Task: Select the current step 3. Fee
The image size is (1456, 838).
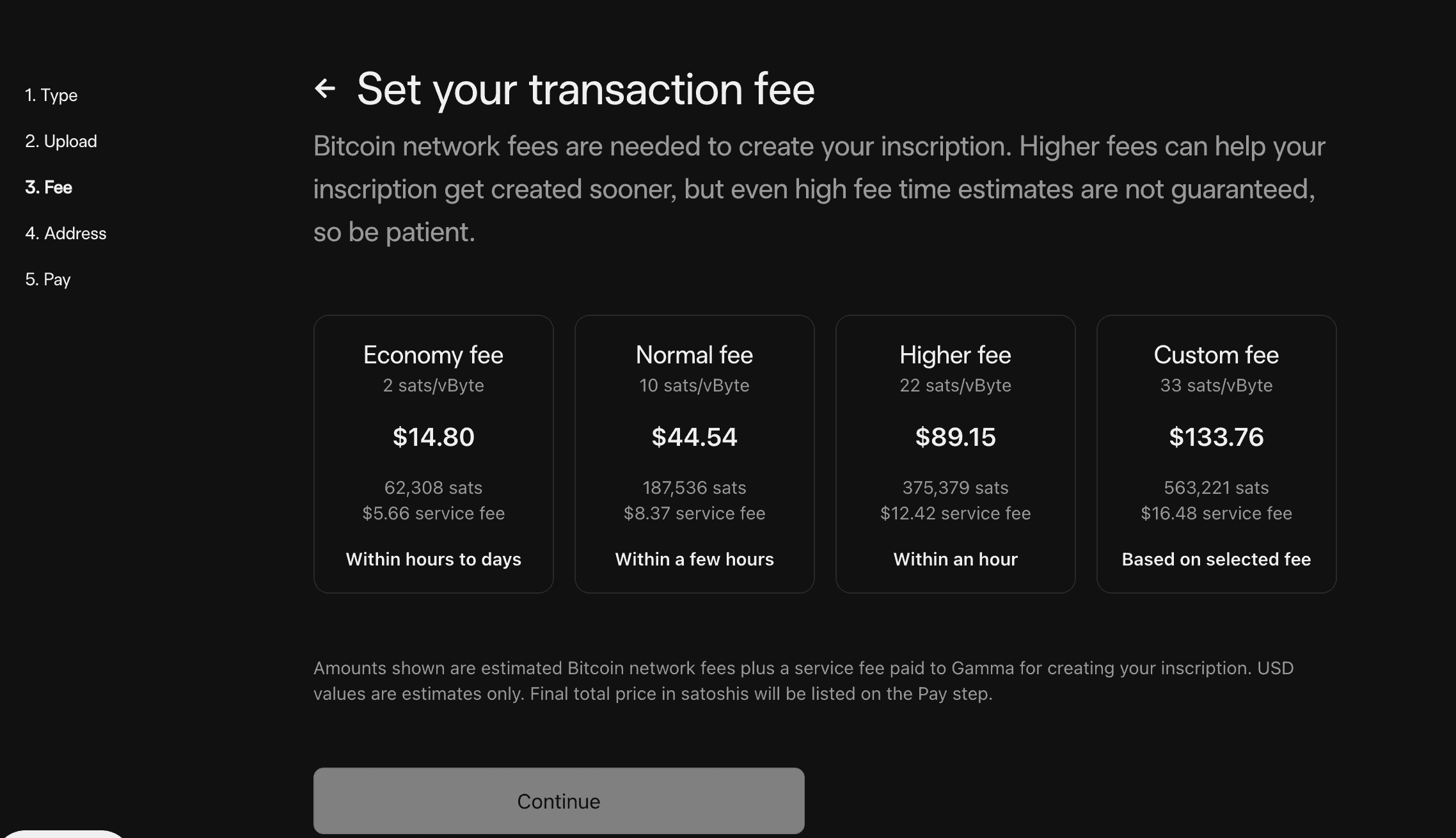Action: pos(49,187)
